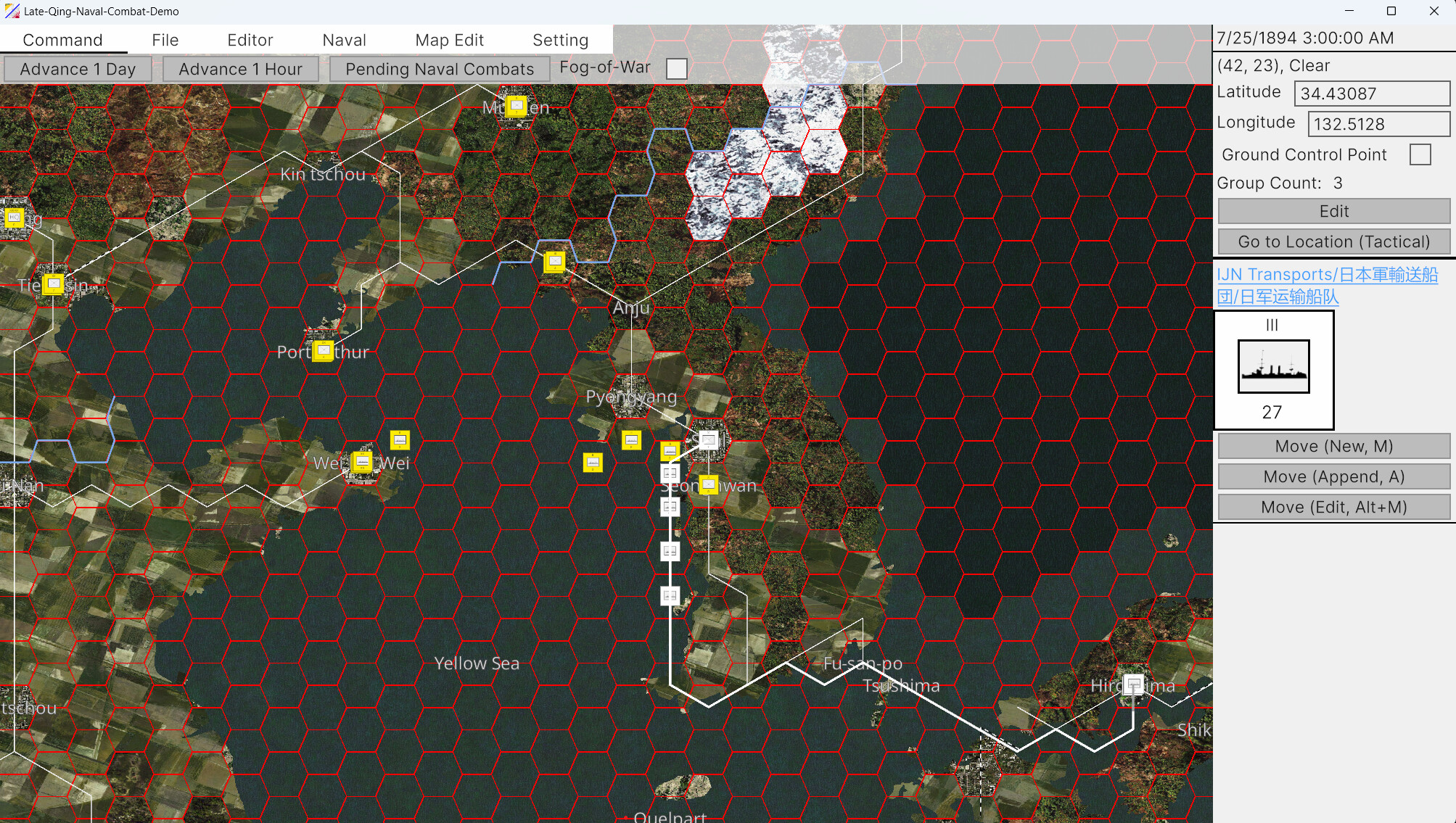Check the Ground Control Point box

point(1420,154)
